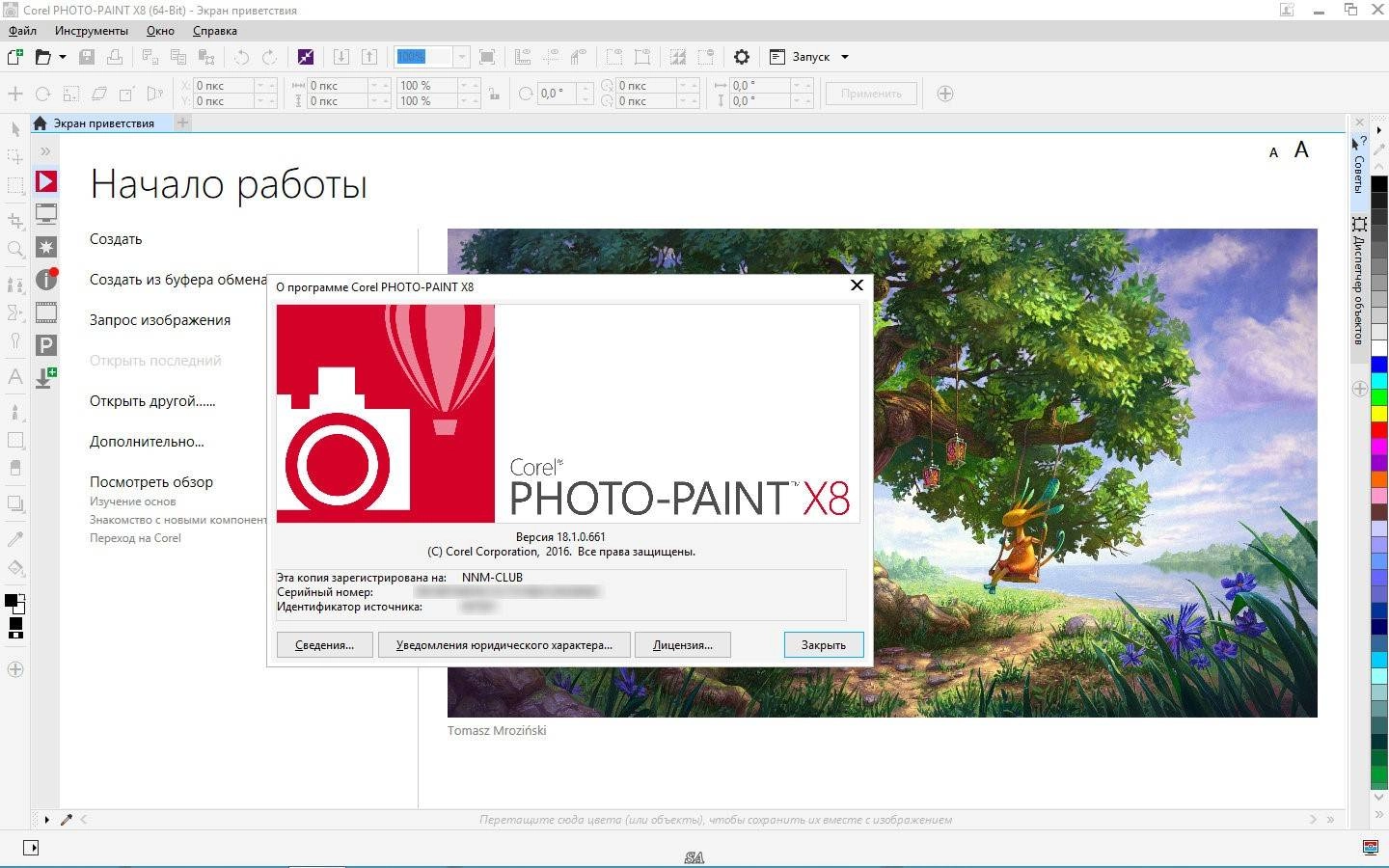Screen dimensions: 1389x868
Task: Click Переход на Corel link
Action: tap(135, 538)
